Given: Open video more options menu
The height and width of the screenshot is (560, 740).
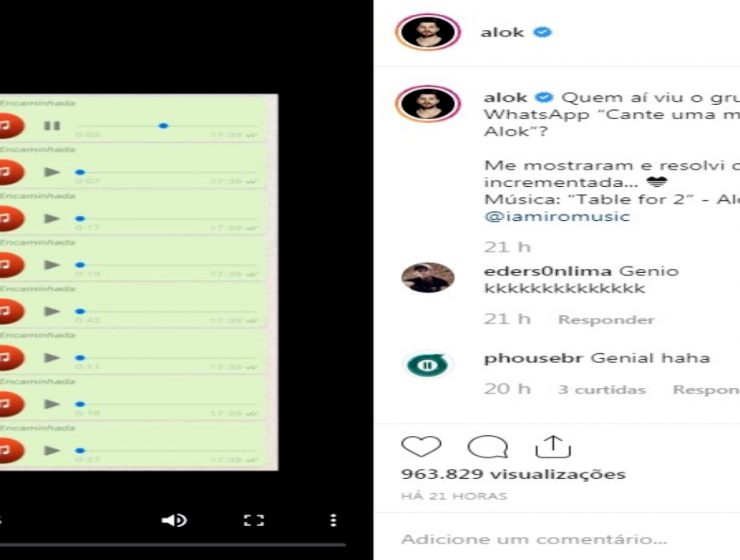Looking at the screenshot, I should [333, 520].
